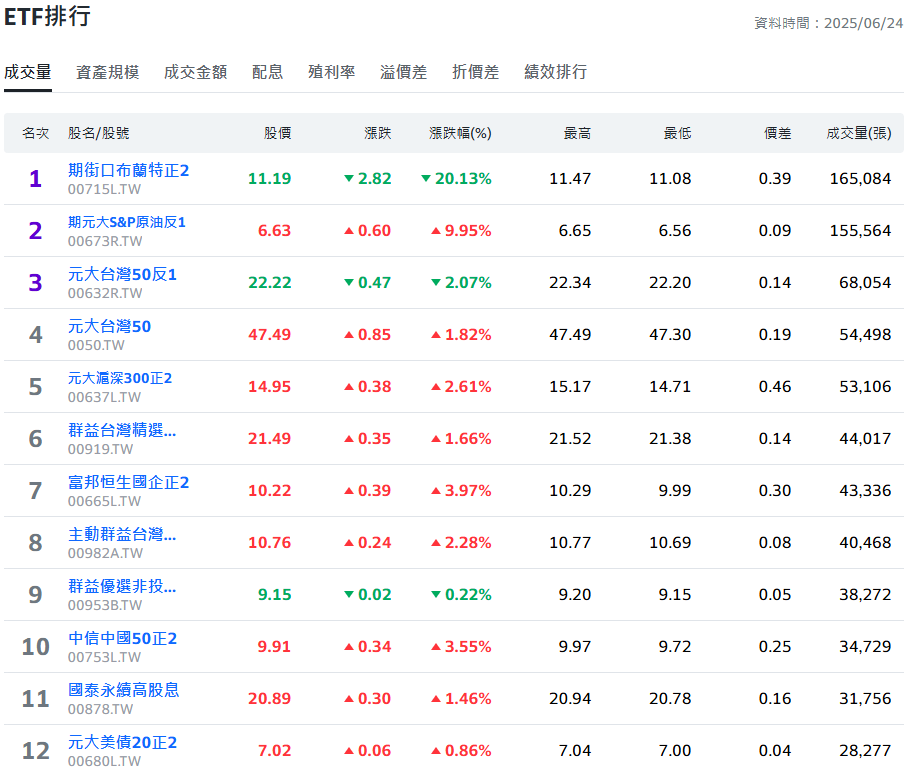Click the 價差 column header
The image size is (914, 776).
pyautogui.click(x=778, y=134)
